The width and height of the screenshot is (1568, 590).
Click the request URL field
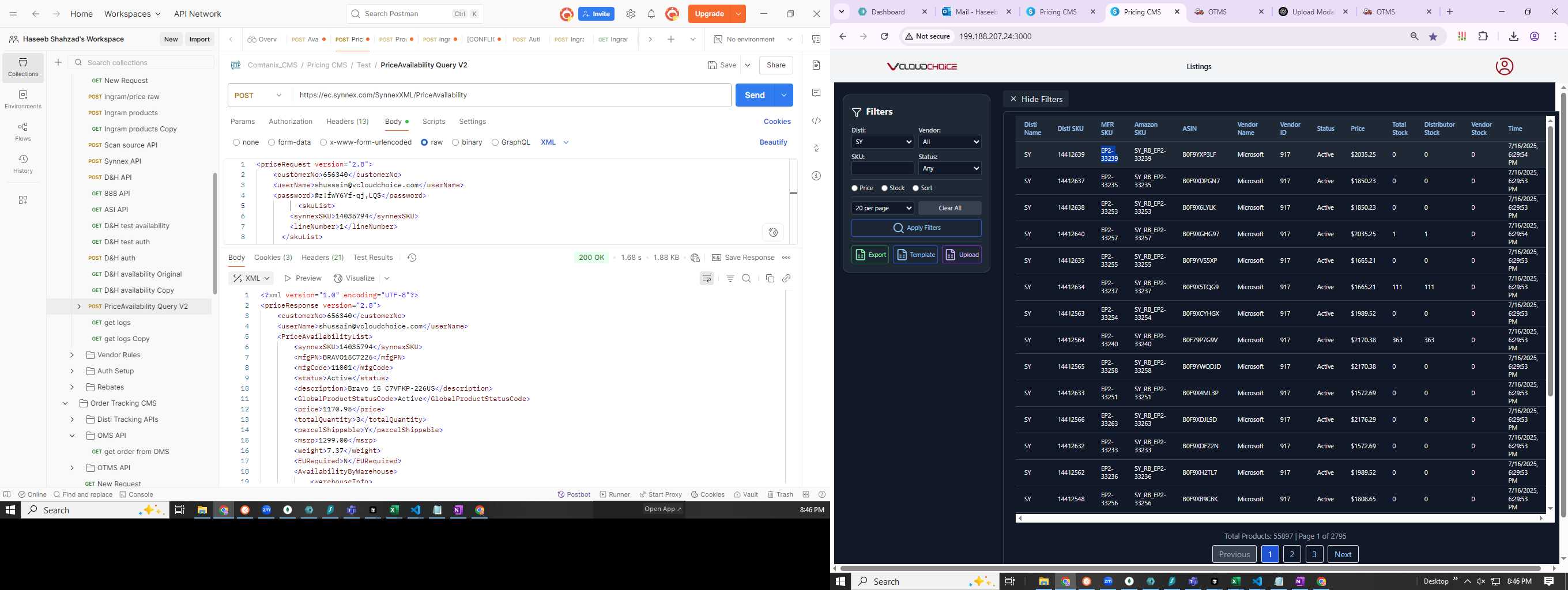[511, 95]
